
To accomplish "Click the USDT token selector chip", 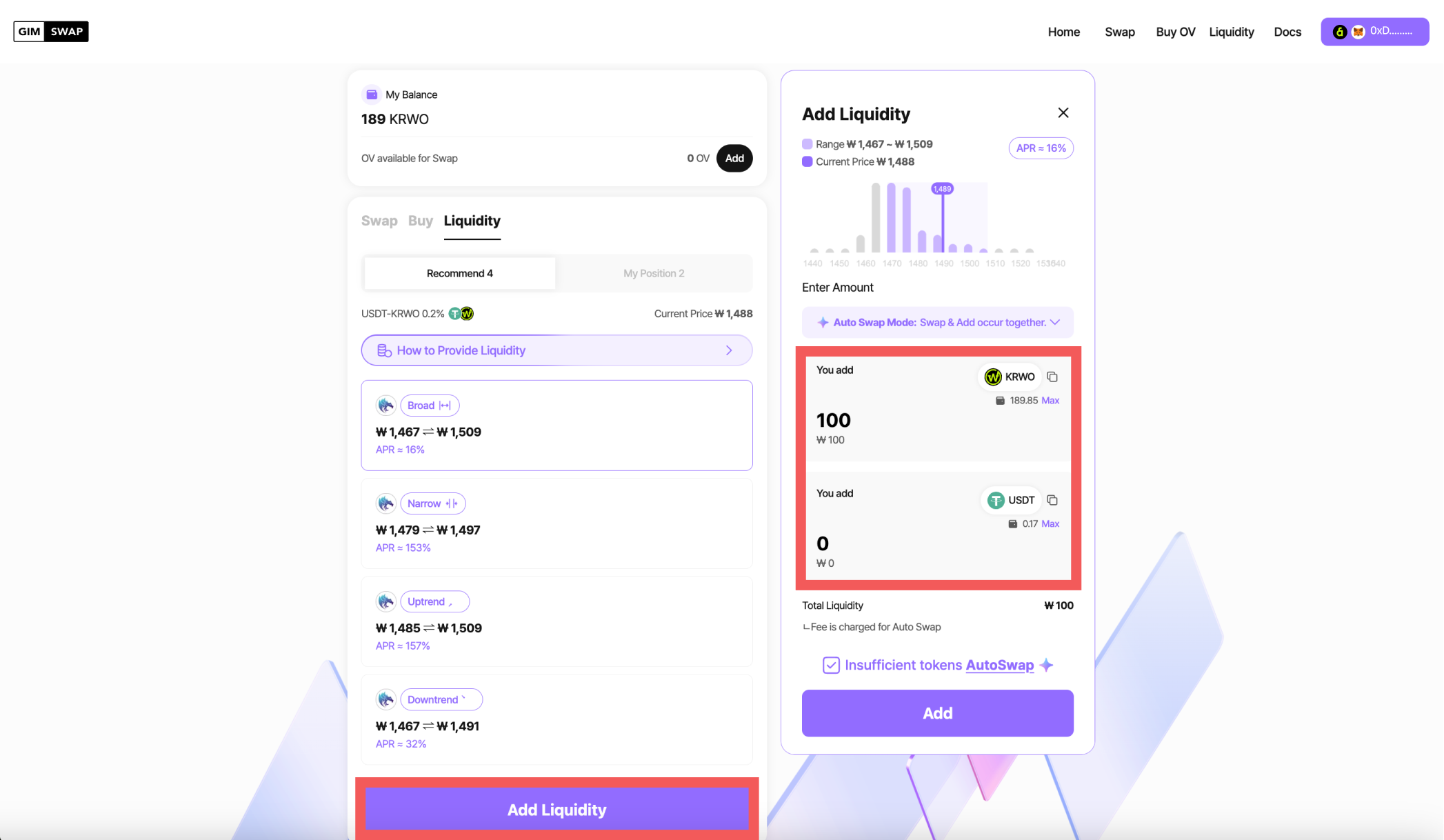I will pos(1012,500).
